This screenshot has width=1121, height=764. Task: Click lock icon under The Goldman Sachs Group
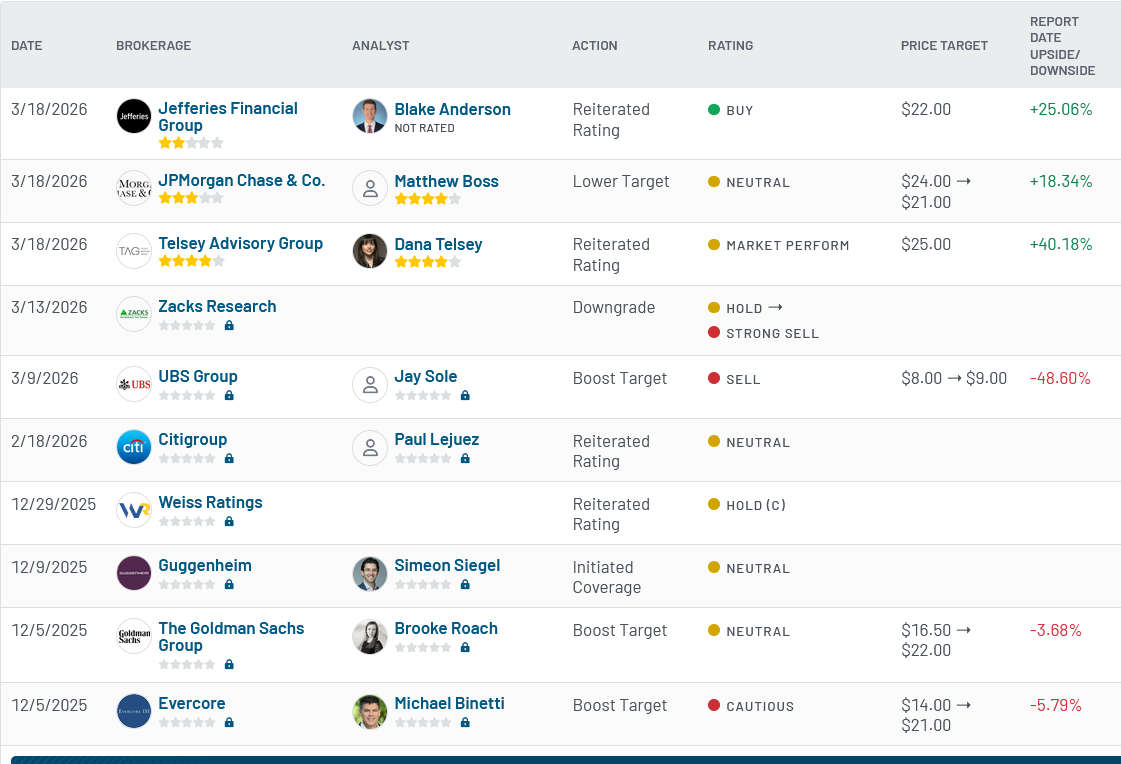[x=229, y=664]
